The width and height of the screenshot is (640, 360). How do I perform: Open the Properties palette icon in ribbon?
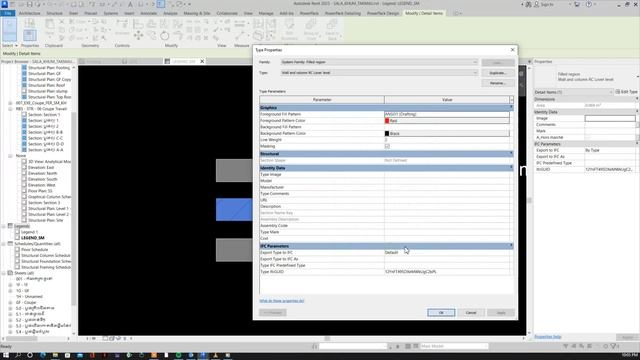pos(30,35)
